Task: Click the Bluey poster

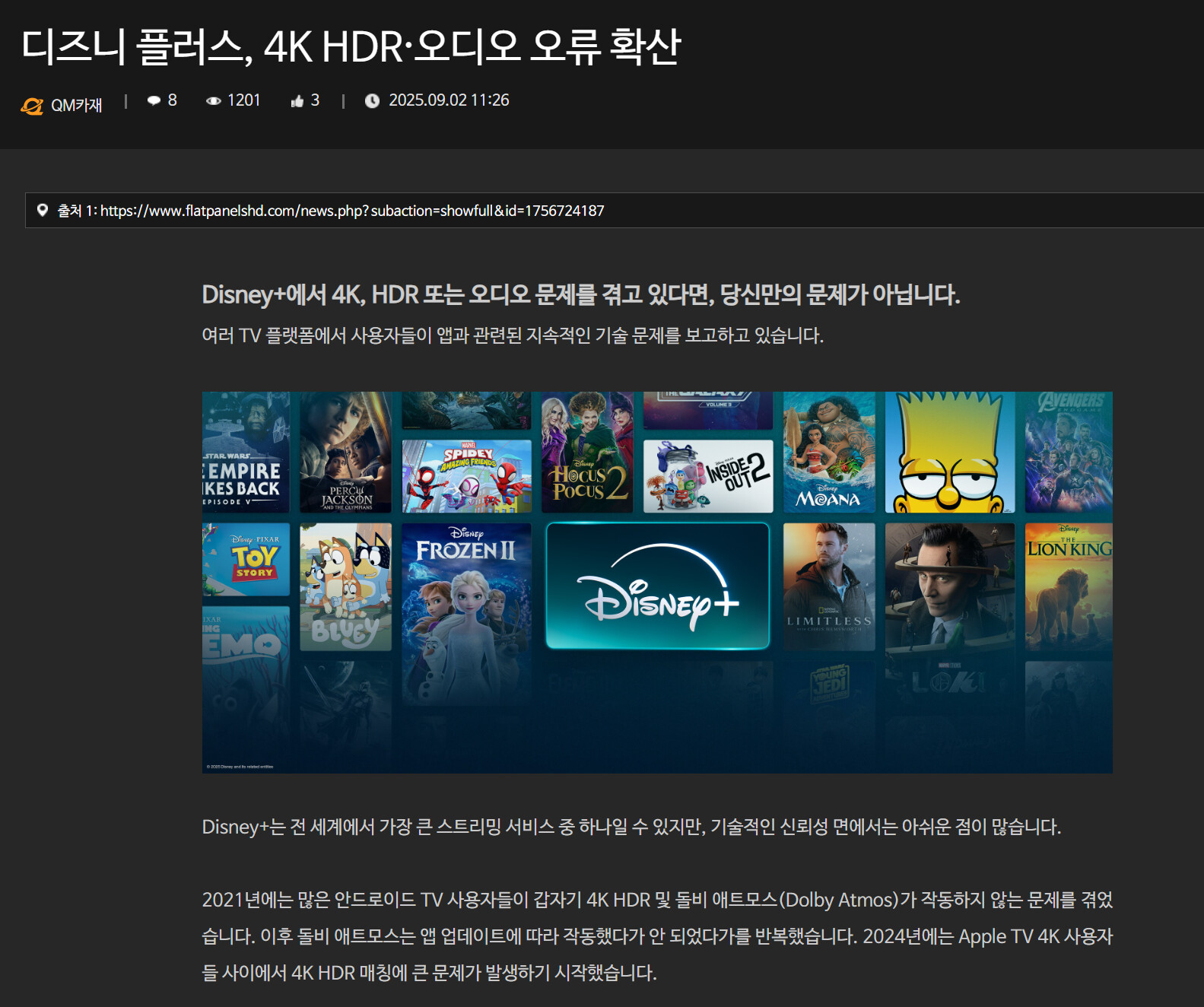Action: pyautogui.click(x=346, y=586)
